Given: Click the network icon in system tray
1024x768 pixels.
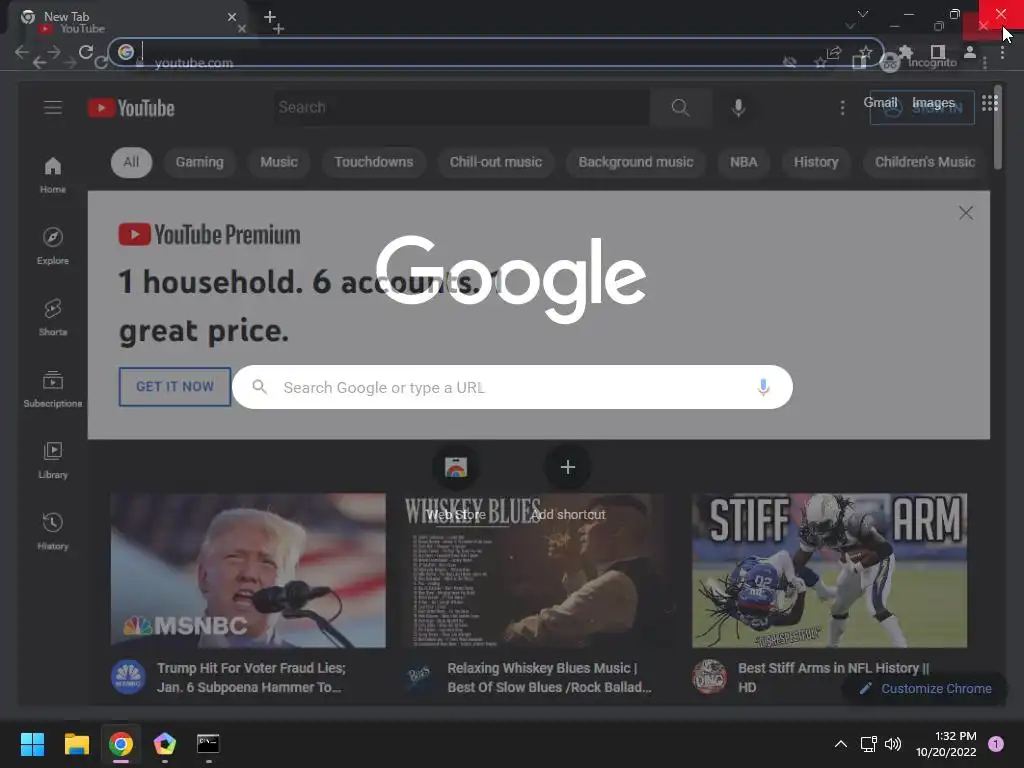Looking at the screenshot, I should point(868,744).
